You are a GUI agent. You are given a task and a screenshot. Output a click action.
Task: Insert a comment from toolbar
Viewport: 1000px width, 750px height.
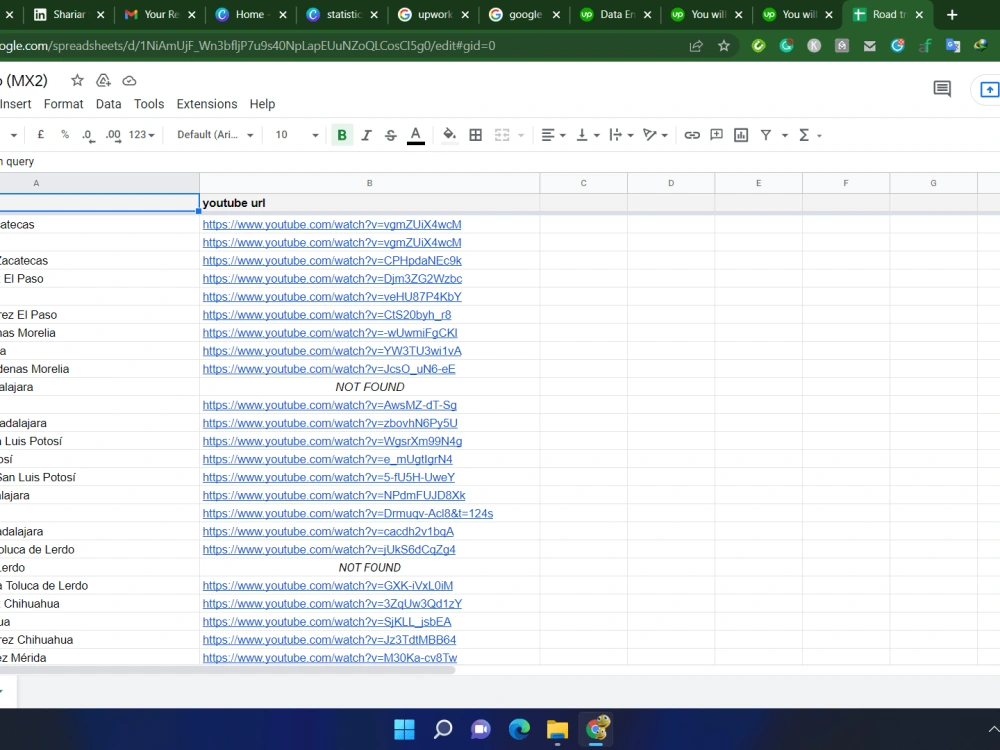tap(716, 135)
